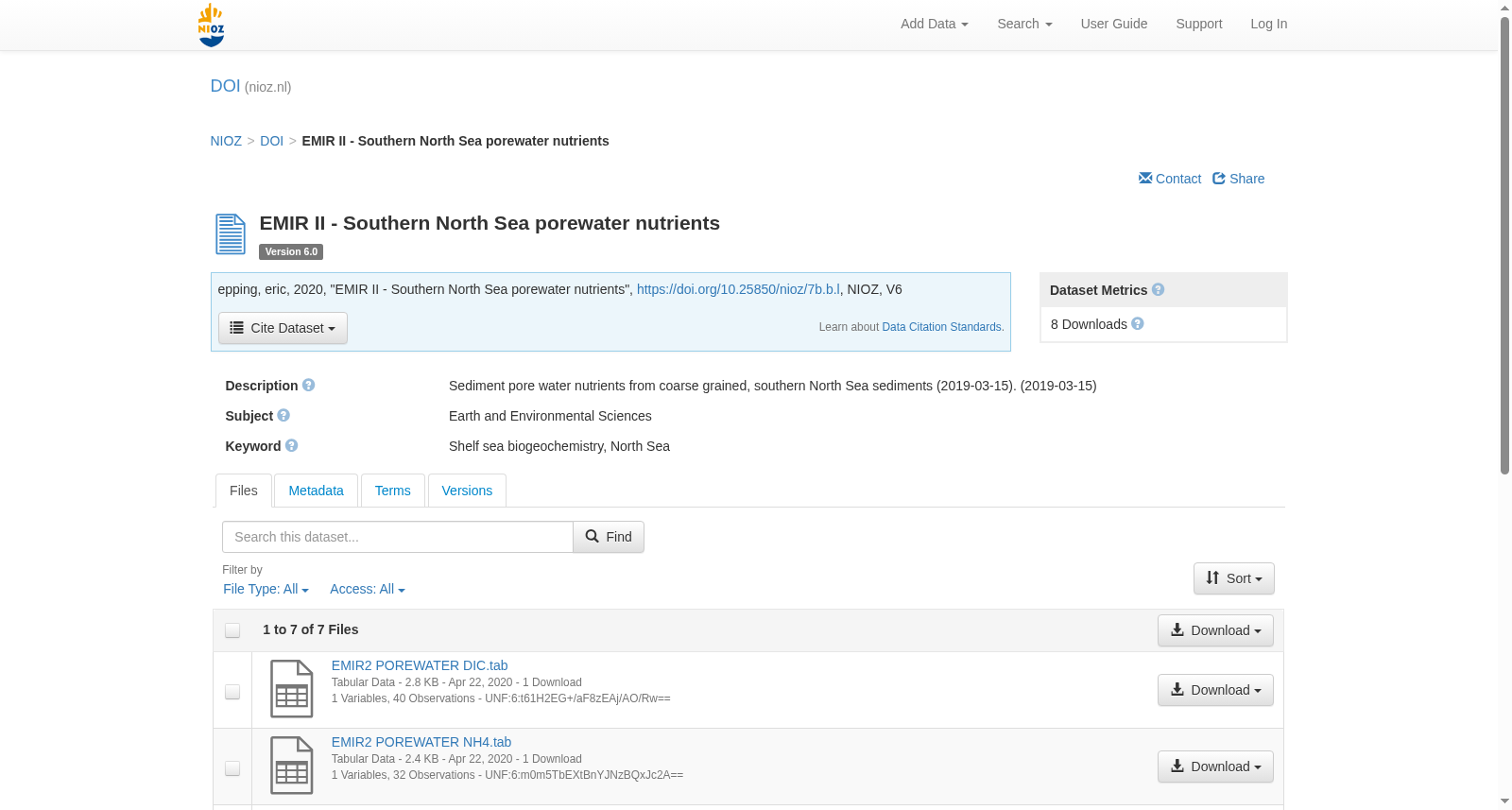Open the Search dropdown in navbar
The height and width of the screenshot is (810, 1512).
click(x=1024, y=24)
